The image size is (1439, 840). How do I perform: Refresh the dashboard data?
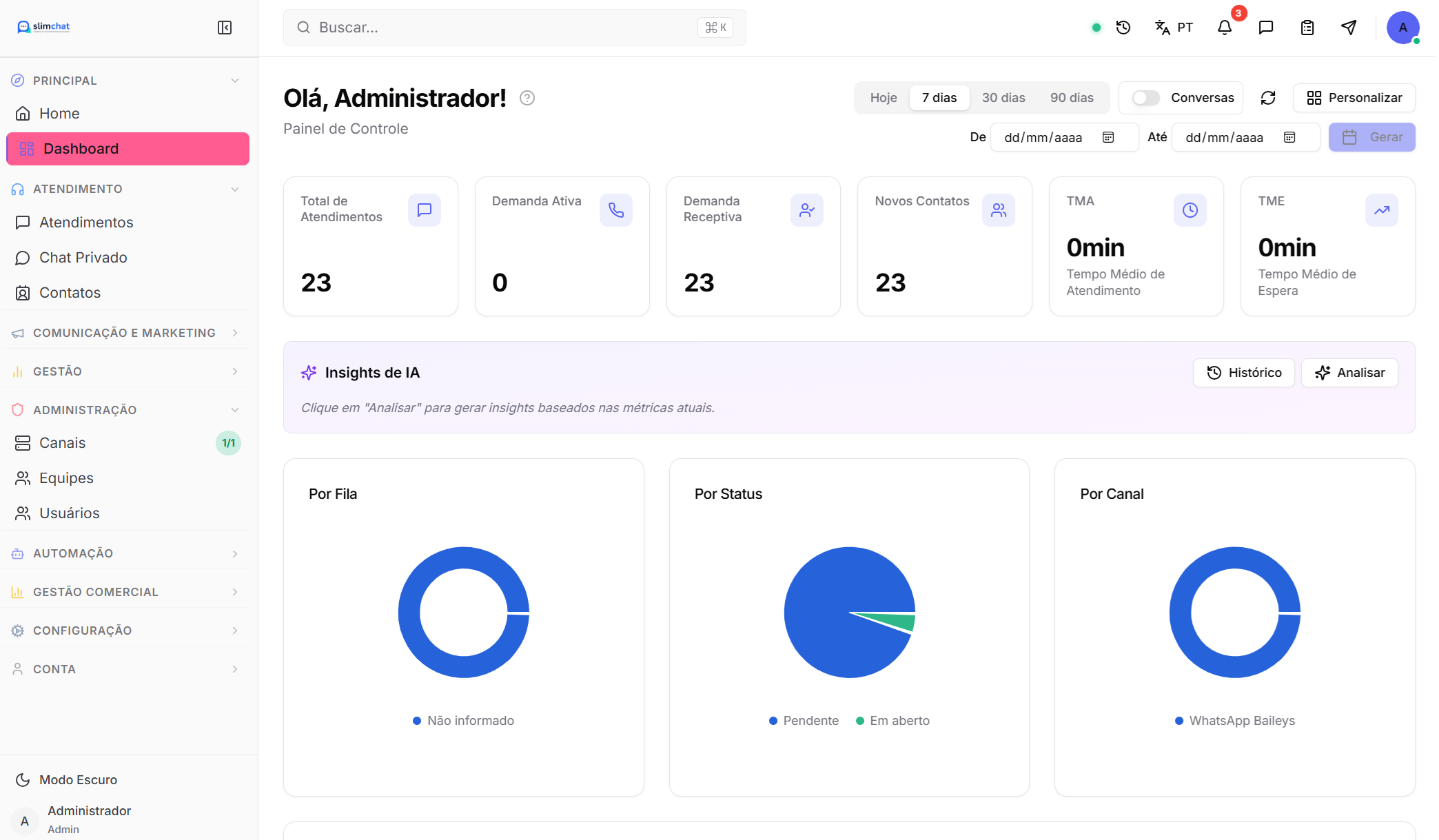click(x=1268, y=98)
